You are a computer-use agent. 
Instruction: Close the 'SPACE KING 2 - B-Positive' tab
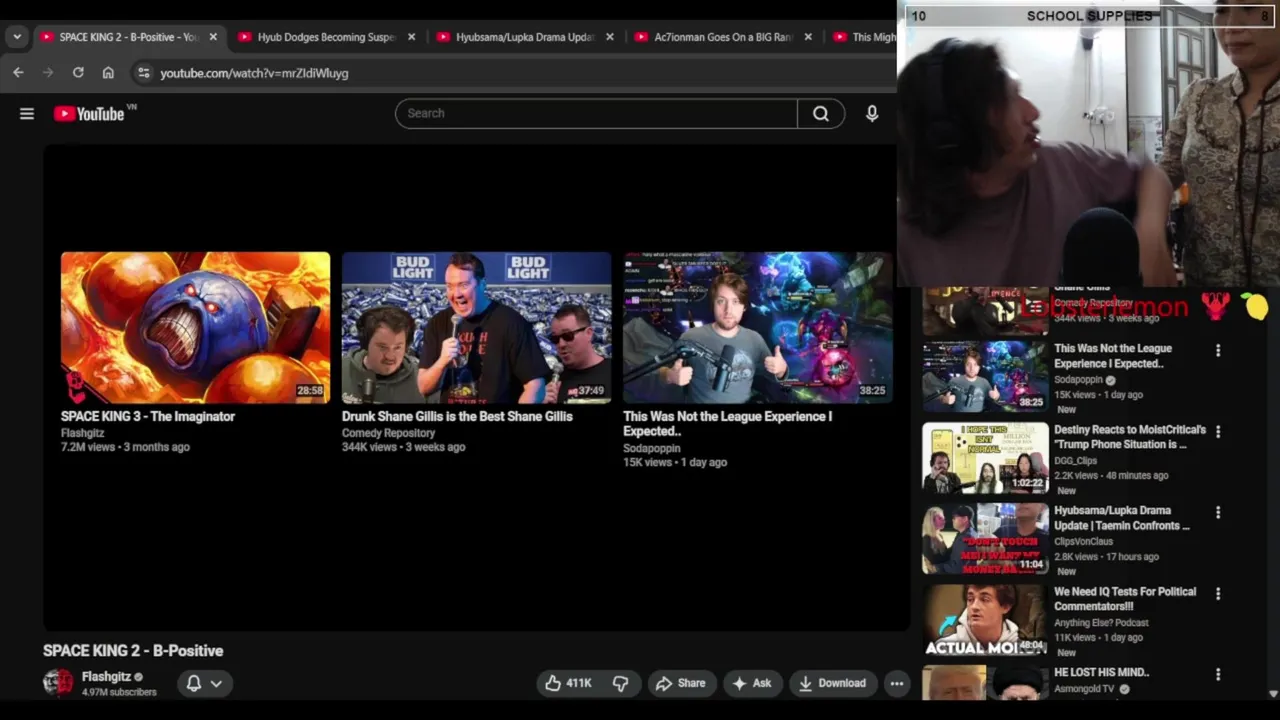213,37
